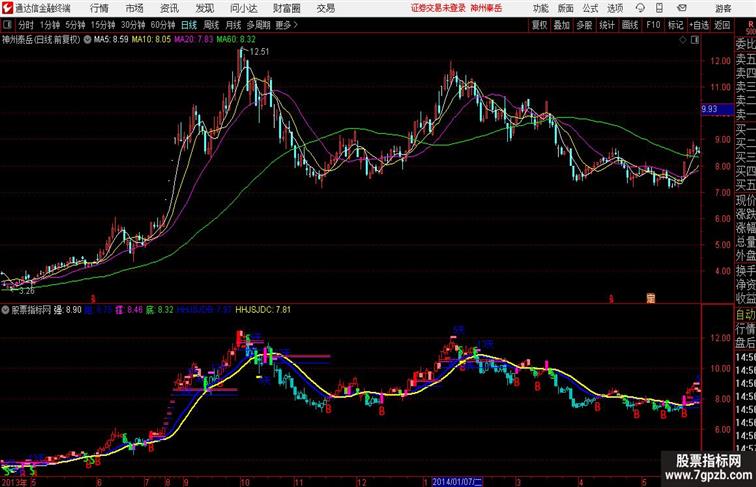Click the 复权 toolbar button
Image resolution: width=756 pixels, height=487 pixels.
tap(539, 25)
